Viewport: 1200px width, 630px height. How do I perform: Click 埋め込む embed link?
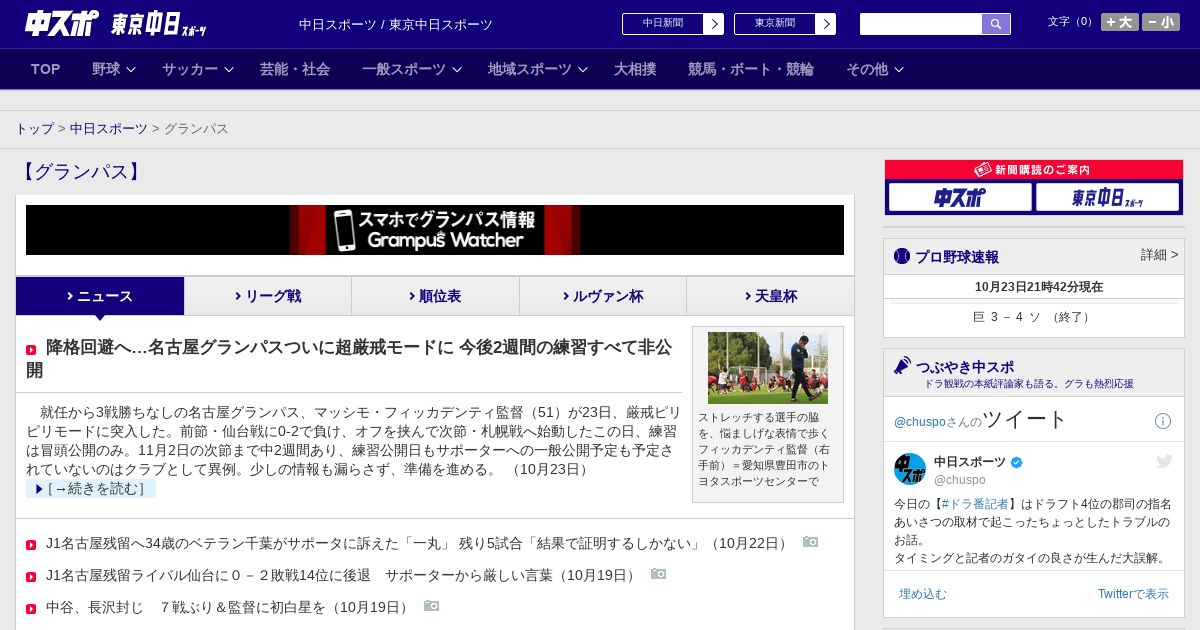pyautogui.click(x=922, y=594)
